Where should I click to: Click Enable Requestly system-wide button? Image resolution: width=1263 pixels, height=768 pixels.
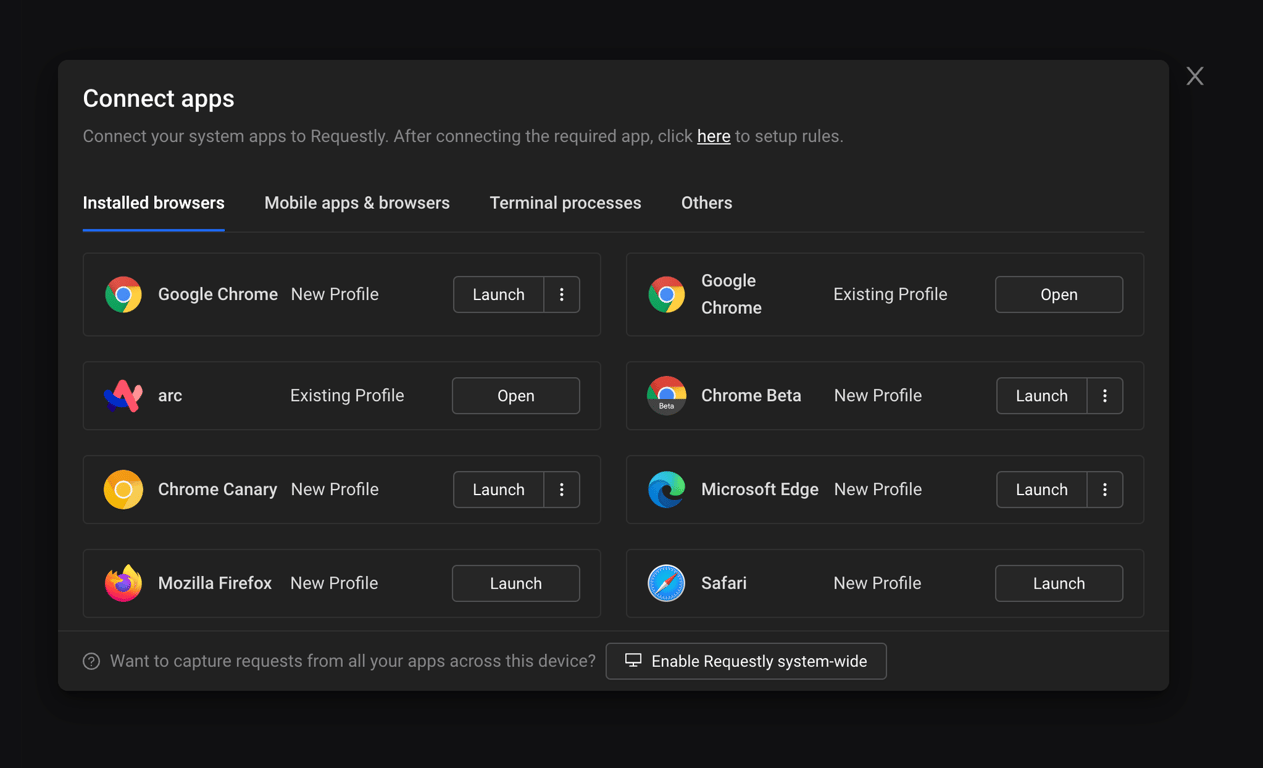click(746, 661)
